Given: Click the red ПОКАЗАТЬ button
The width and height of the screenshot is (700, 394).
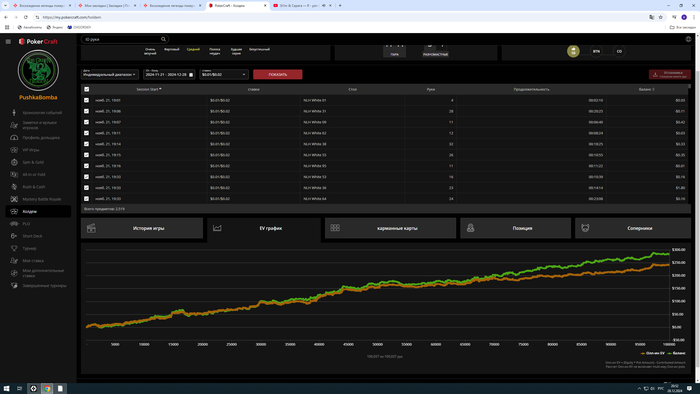Looking at the screenshot, I should pos(278,75).
